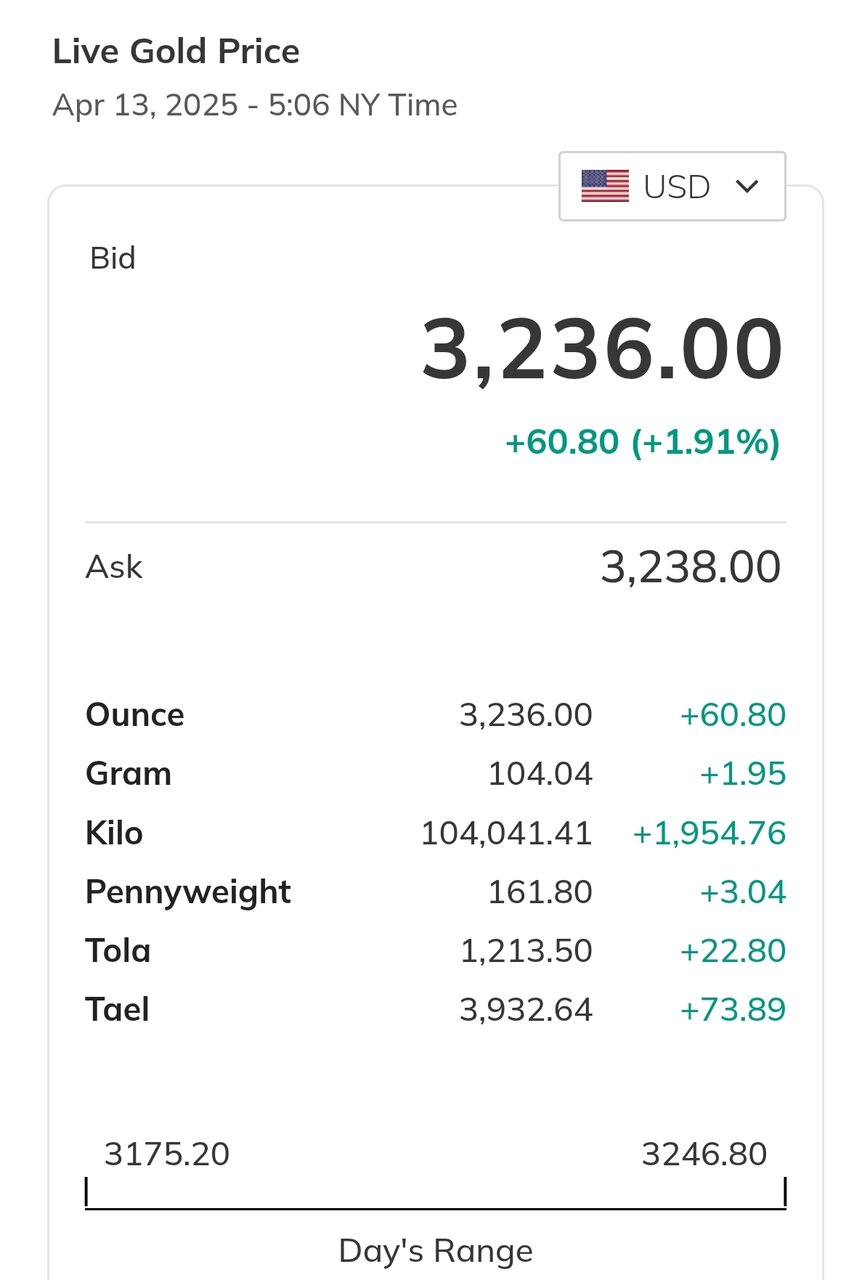Image resolution: width=862 pixels, height=1280 pixels.
Task: Click the date and NY Time text
Action: (255, 105)
